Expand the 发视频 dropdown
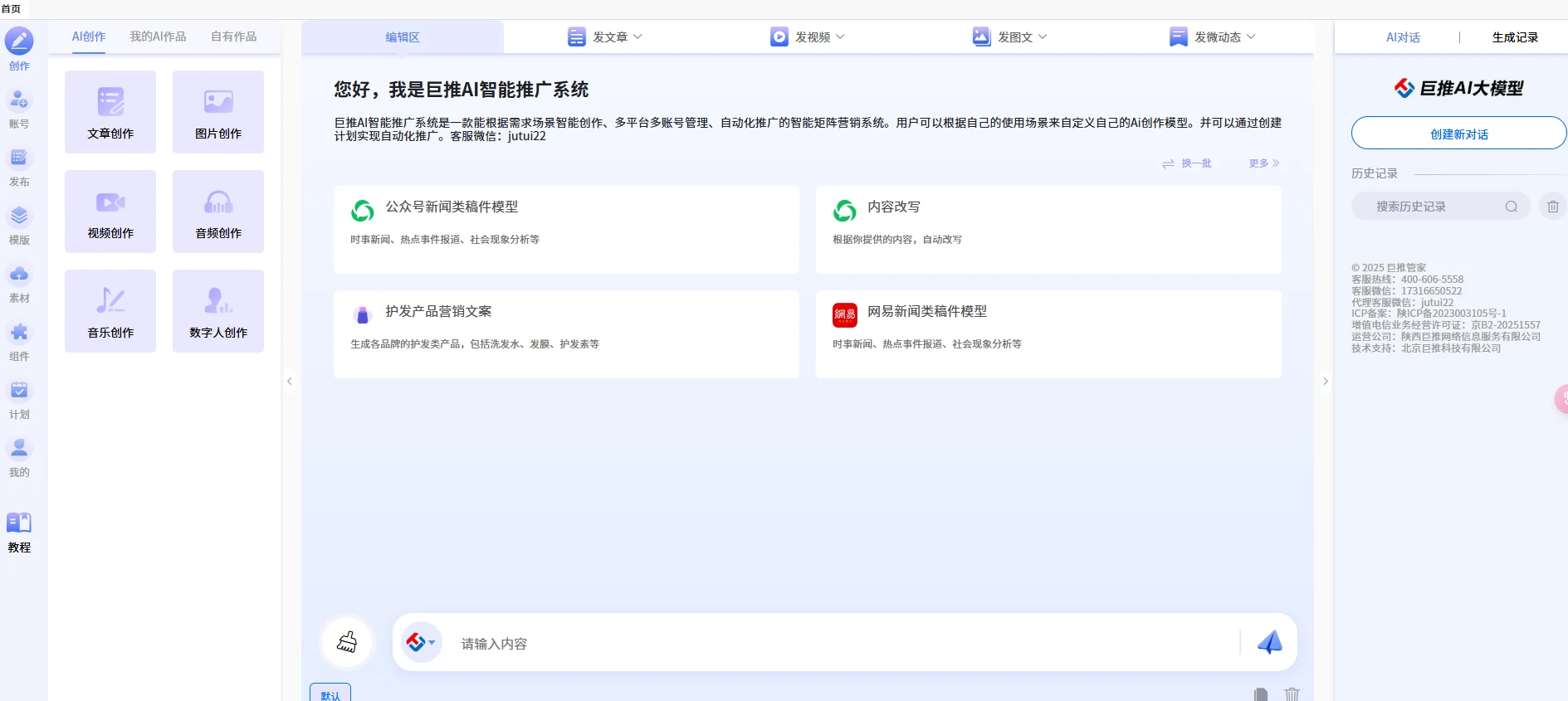Image resolution: width=1568 pixels, height=701 pixels. point(840,37)
